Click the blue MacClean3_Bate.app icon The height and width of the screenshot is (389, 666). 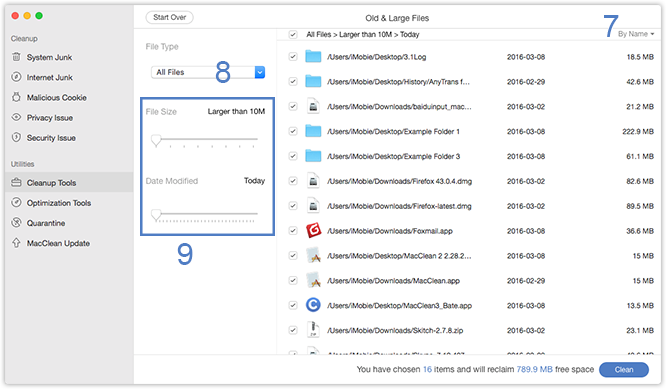tap(313, 305)
